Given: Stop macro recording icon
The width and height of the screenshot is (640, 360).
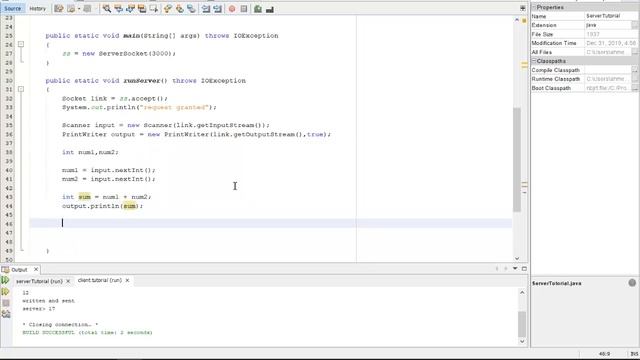Looking at the screenshot, I should 244,9.
